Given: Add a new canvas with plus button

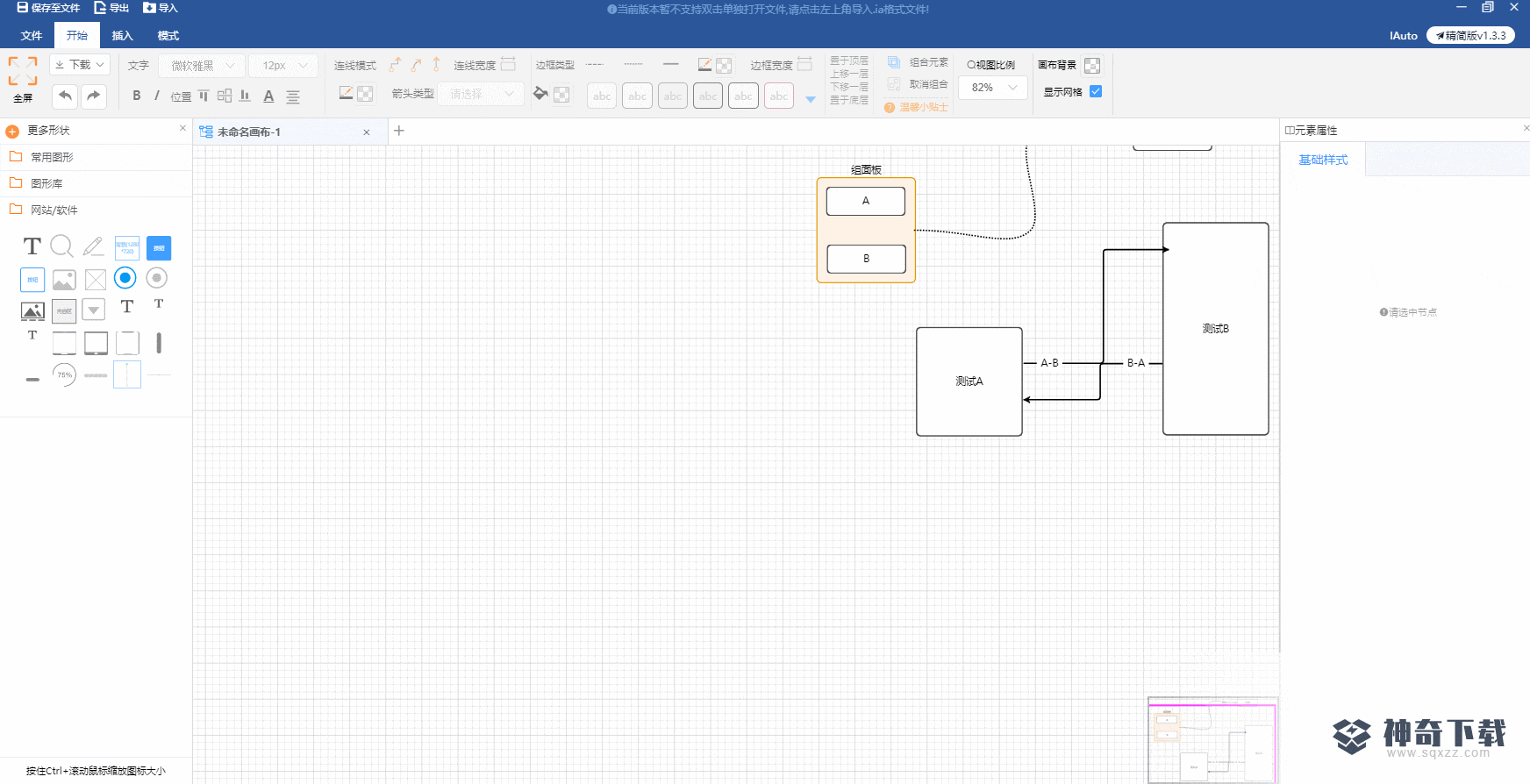Looking at the screenshot, I should tap(399, 131).
